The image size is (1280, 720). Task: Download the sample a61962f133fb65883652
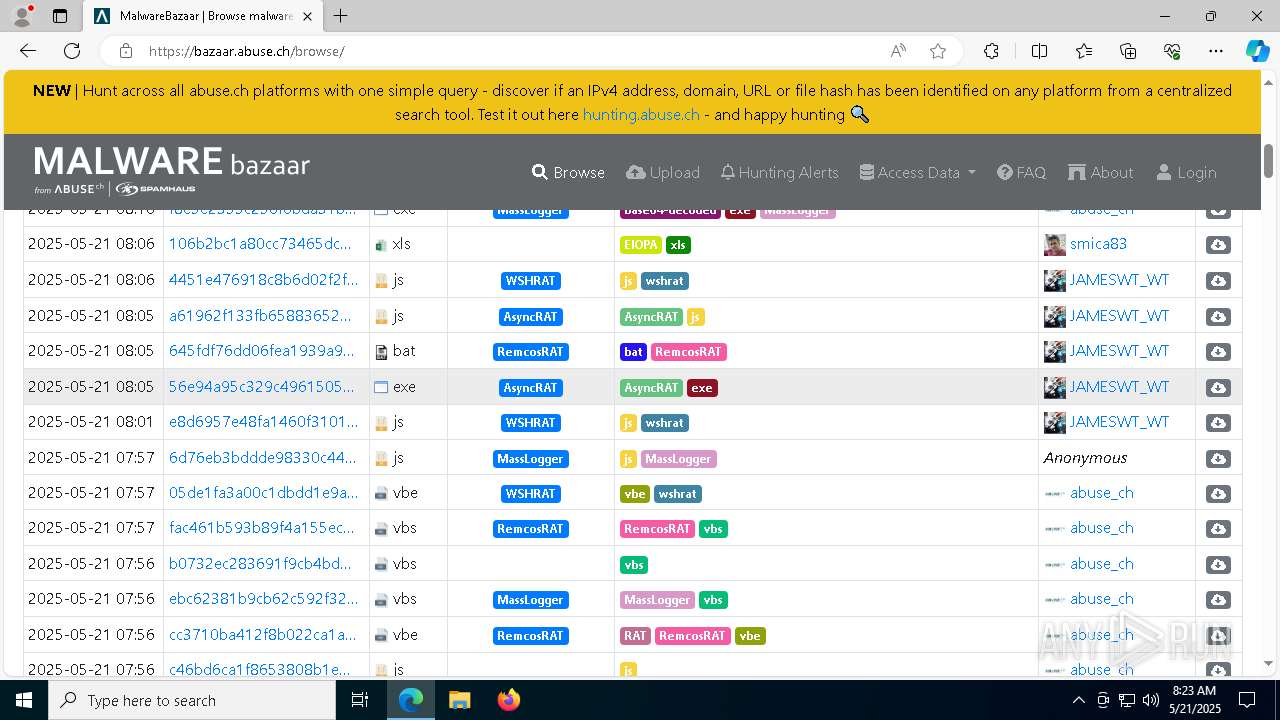point(1217,316)
